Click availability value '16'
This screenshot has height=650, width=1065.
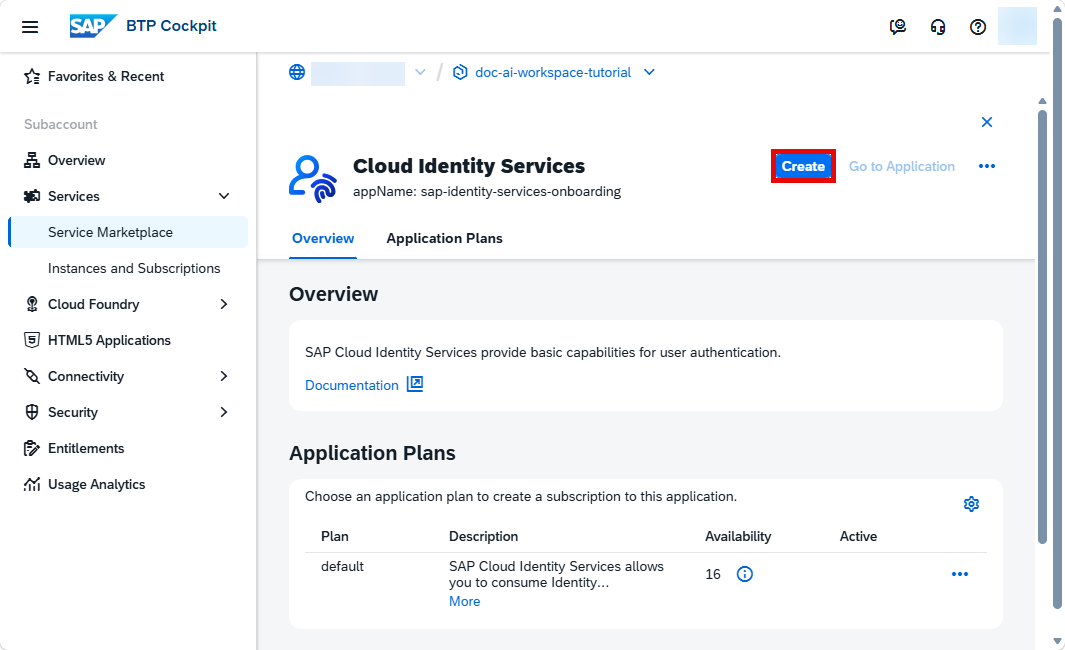(712, 575)
